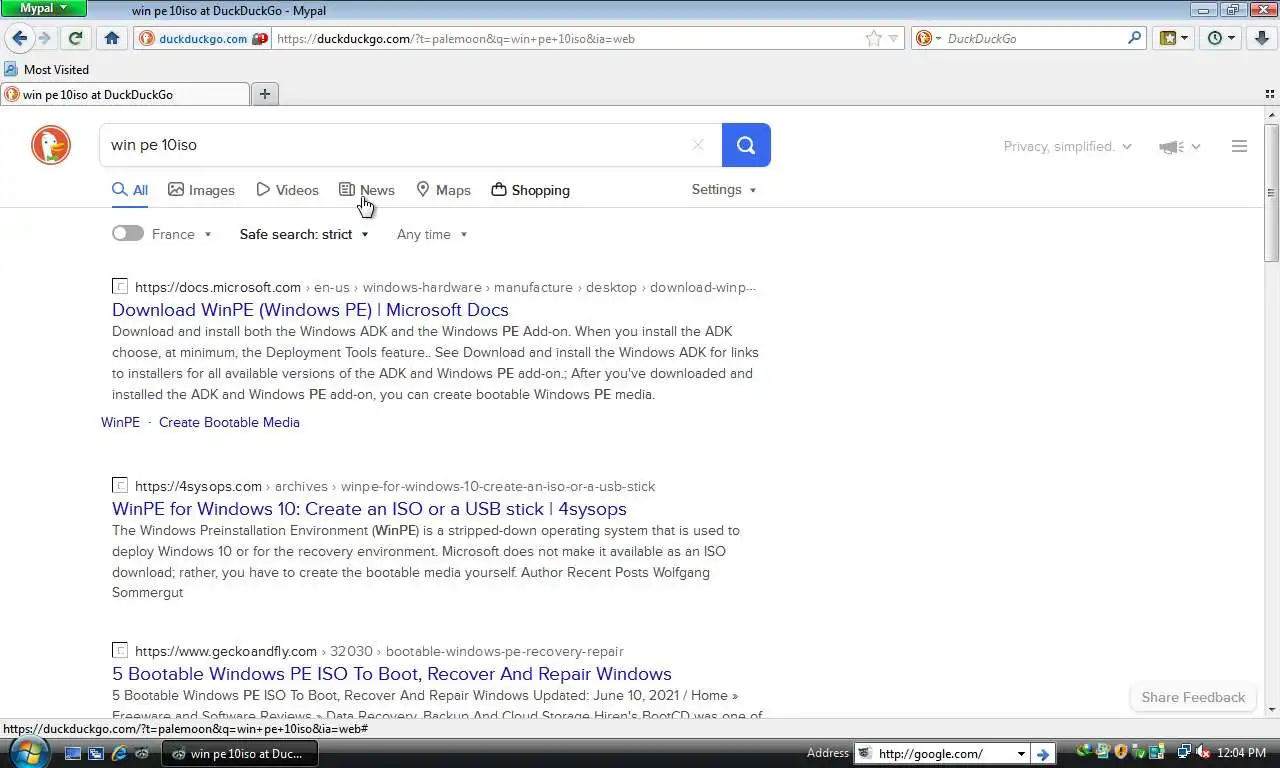Open WinPE for Windows 10 4sysops result
The image size is (1280, 768).
tap(369, 508)
